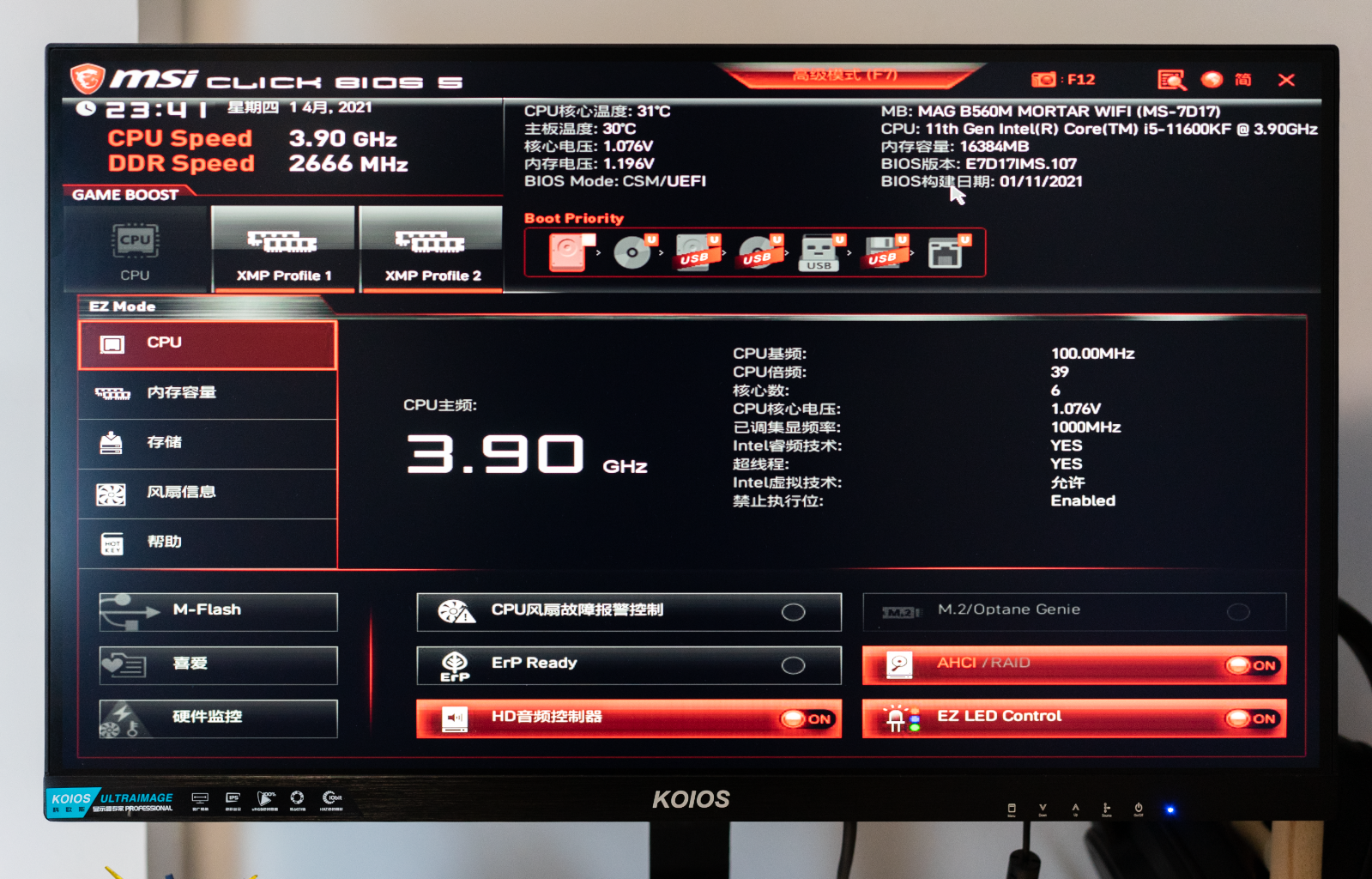Viewport: 1372px width, 879px height.
Task: Select the USB key boot priority icon
Action: [x=821, y=252]
